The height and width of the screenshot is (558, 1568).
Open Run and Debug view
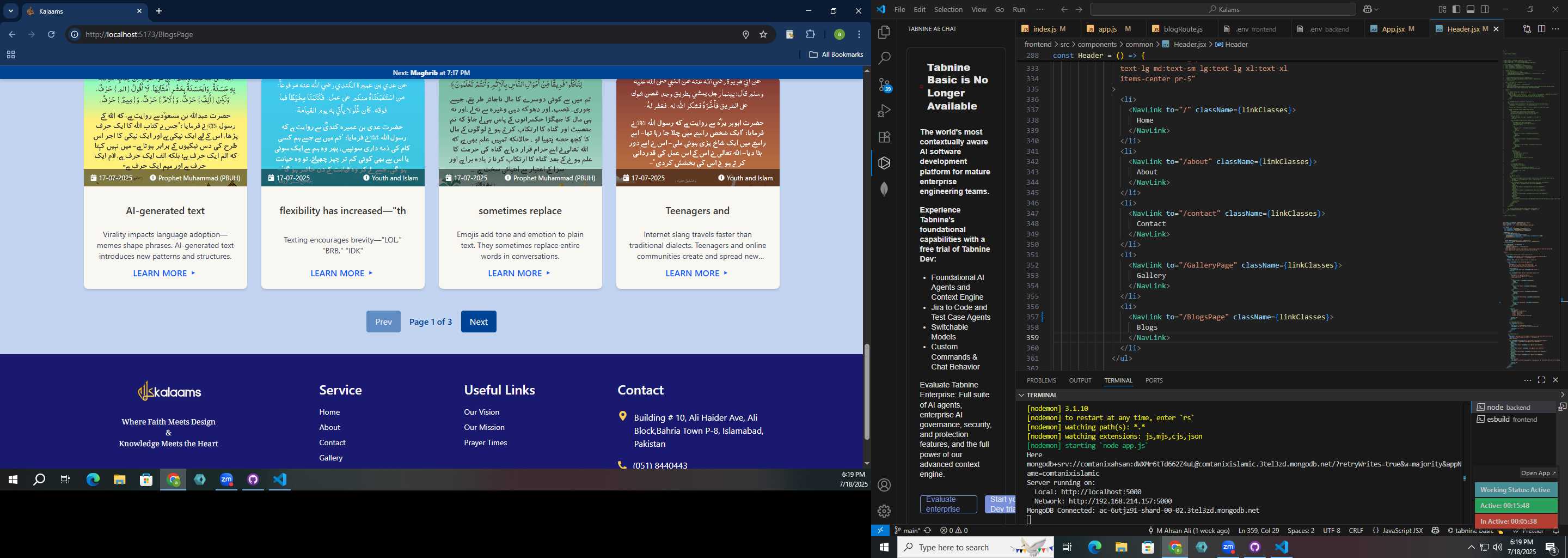click(884, 111)
